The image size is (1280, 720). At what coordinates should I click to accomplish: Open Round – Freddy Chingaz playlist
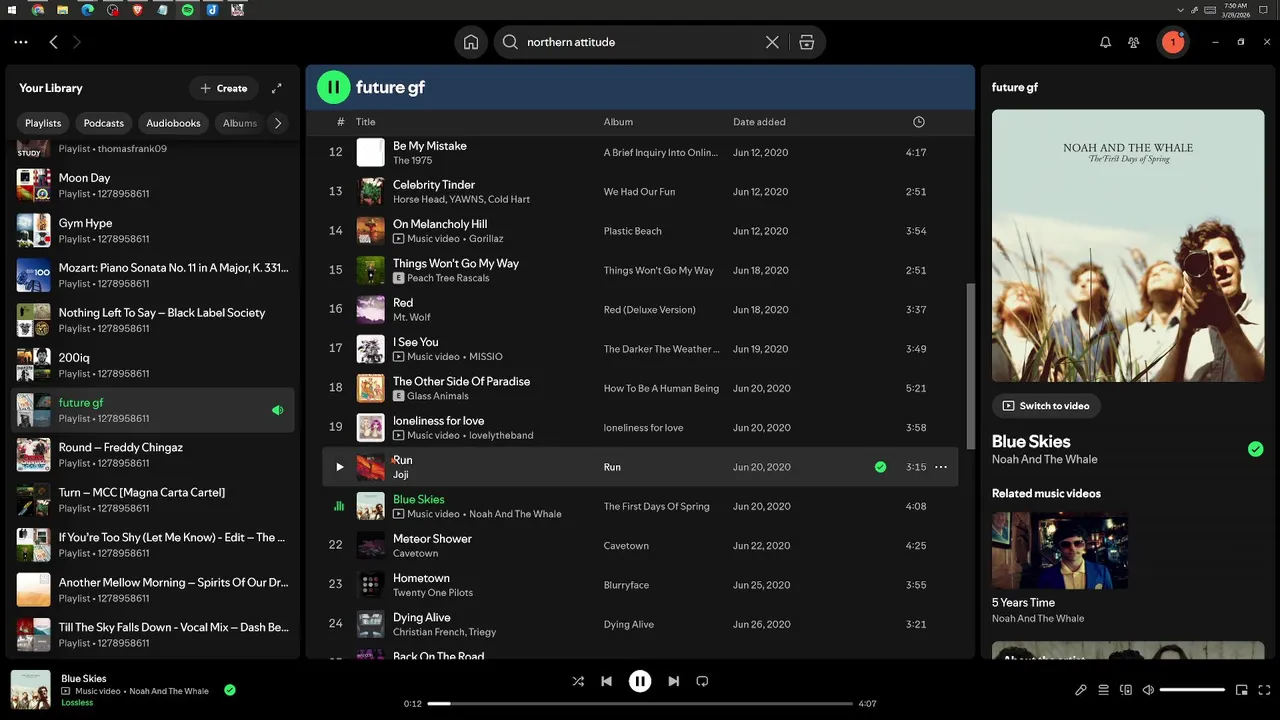153,455
